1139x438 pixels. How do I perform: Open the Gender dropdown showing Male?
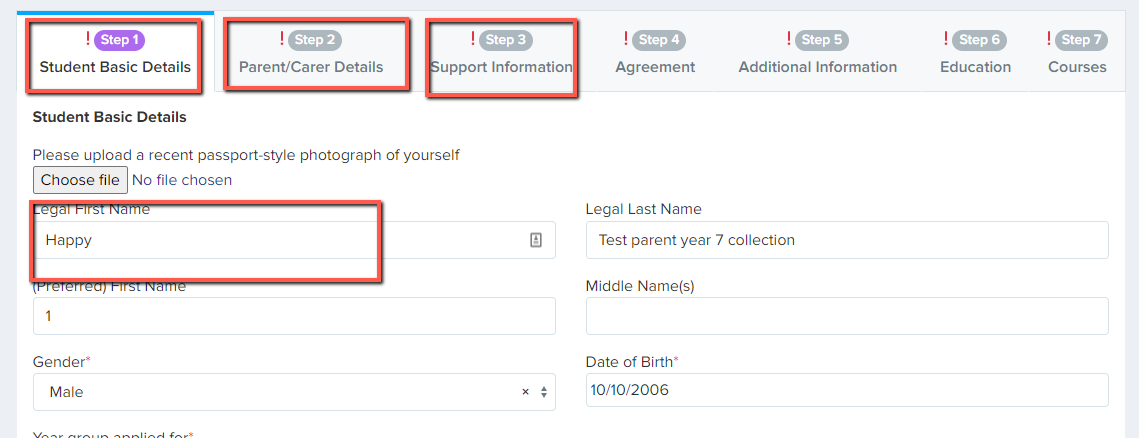(294, 392)
